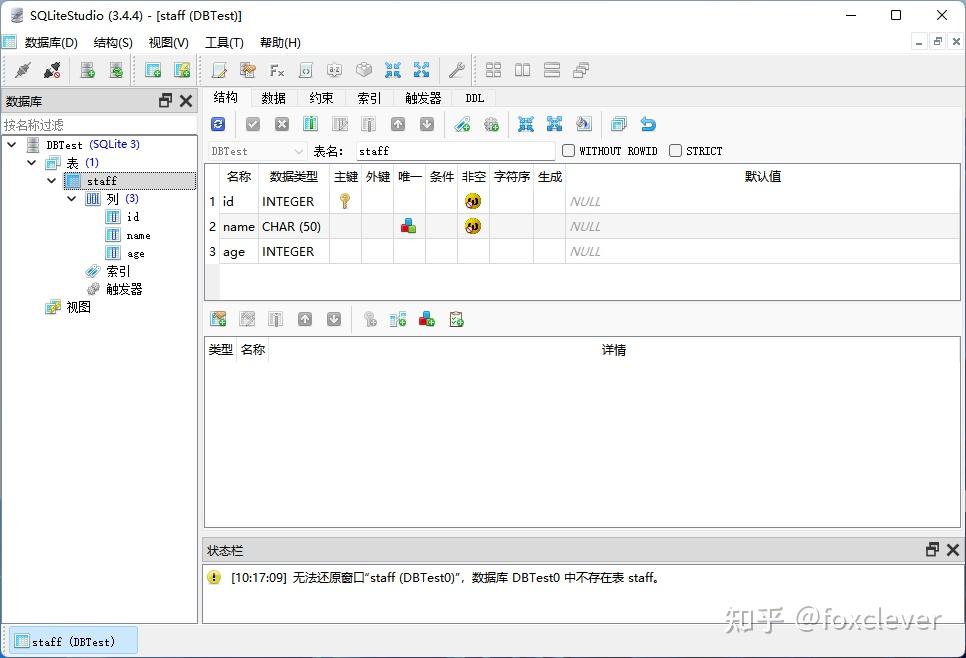966x658 pixels.
Task: Enable the WITHOUT ROWID checkbox
Action: [568, 150]
